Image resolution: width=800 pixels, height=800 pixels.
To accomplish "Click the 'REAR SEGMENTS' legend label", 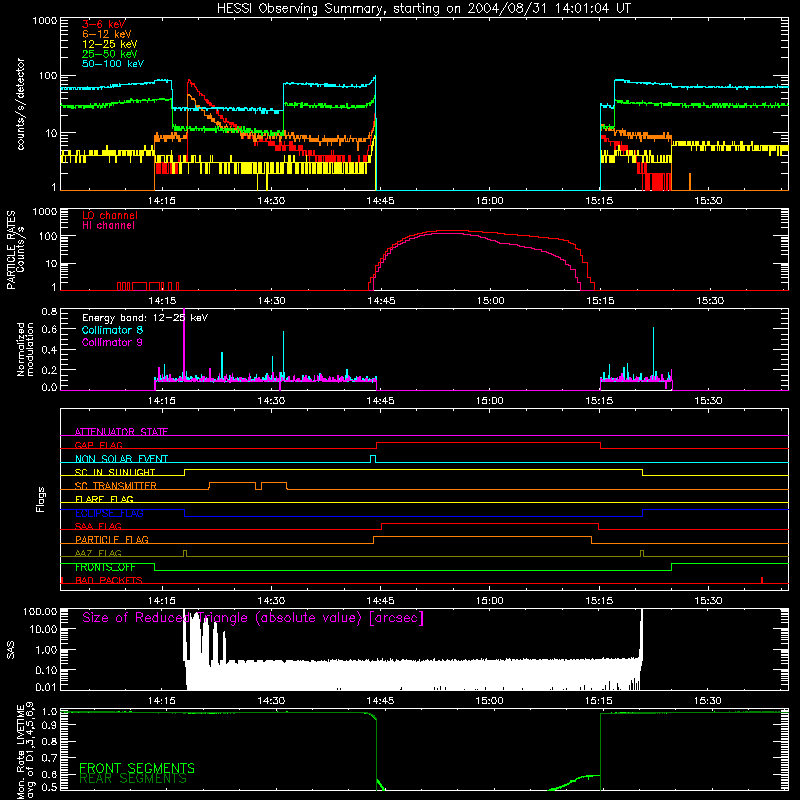I will 133,779.
